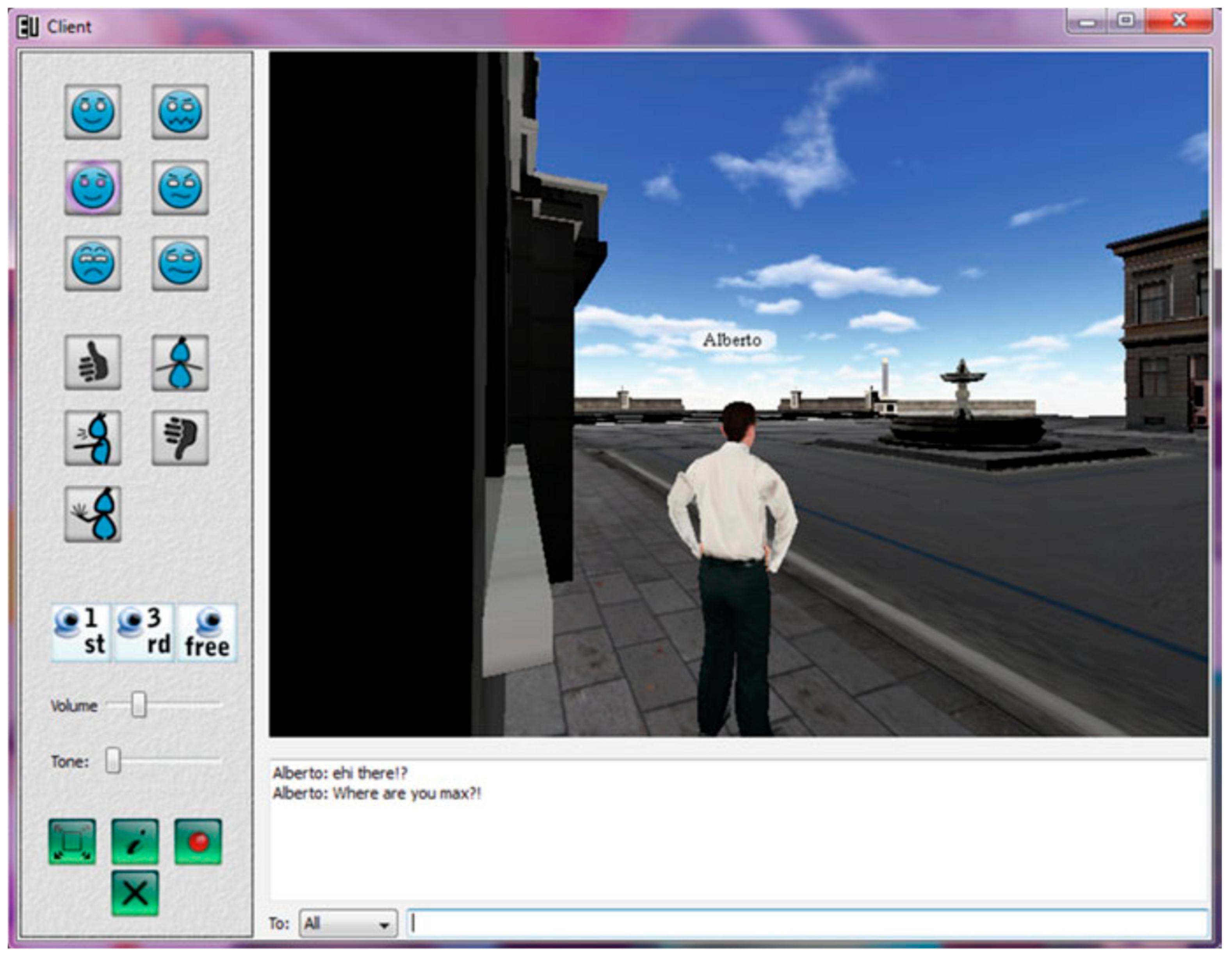Click the highlighted purple-glow smiley emoticon

(93, 187)
